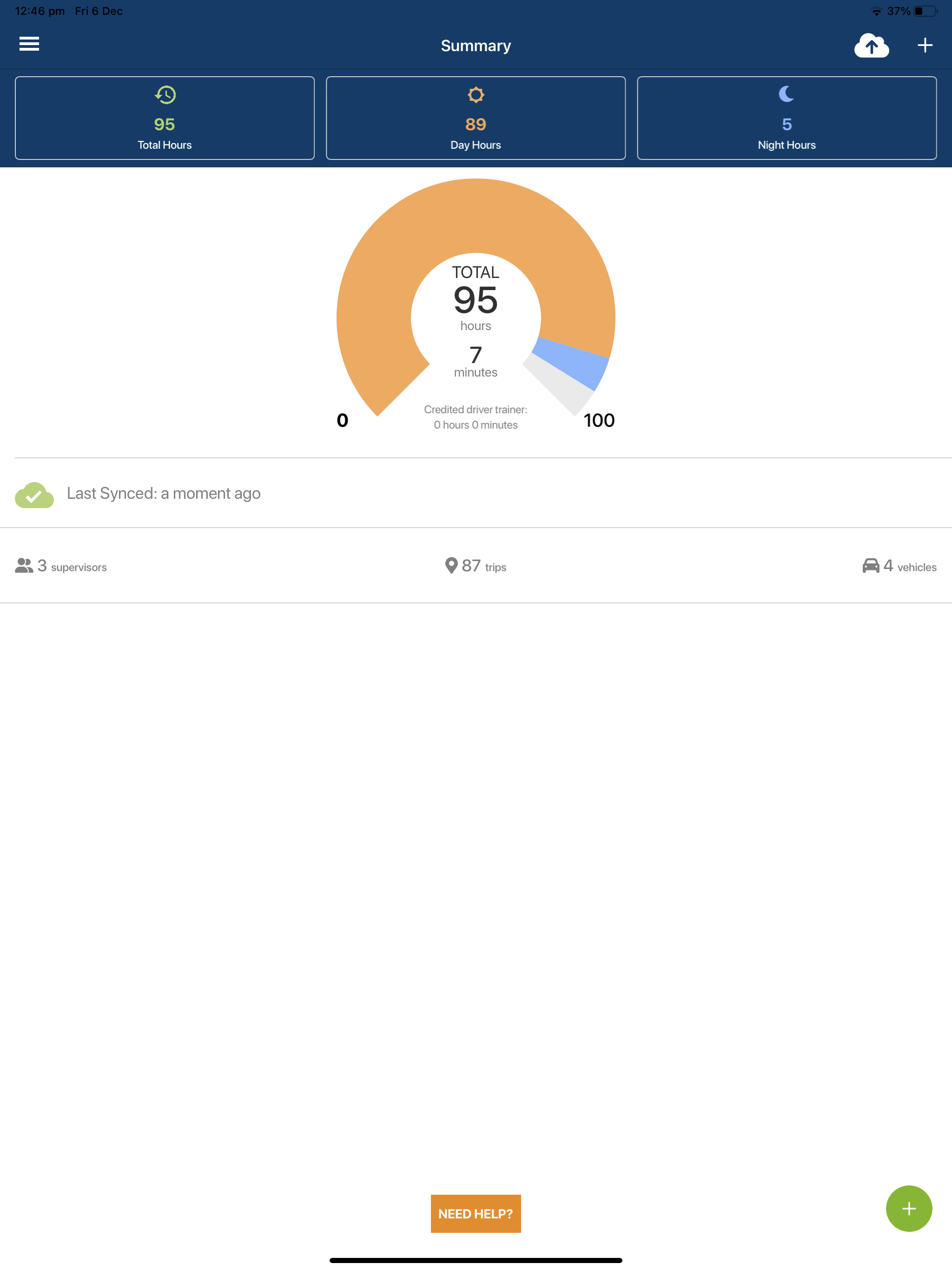952x1270 pixels.
Task: Tap the 12:46 pm clock in status bar
Action: (x=40, y=11)
